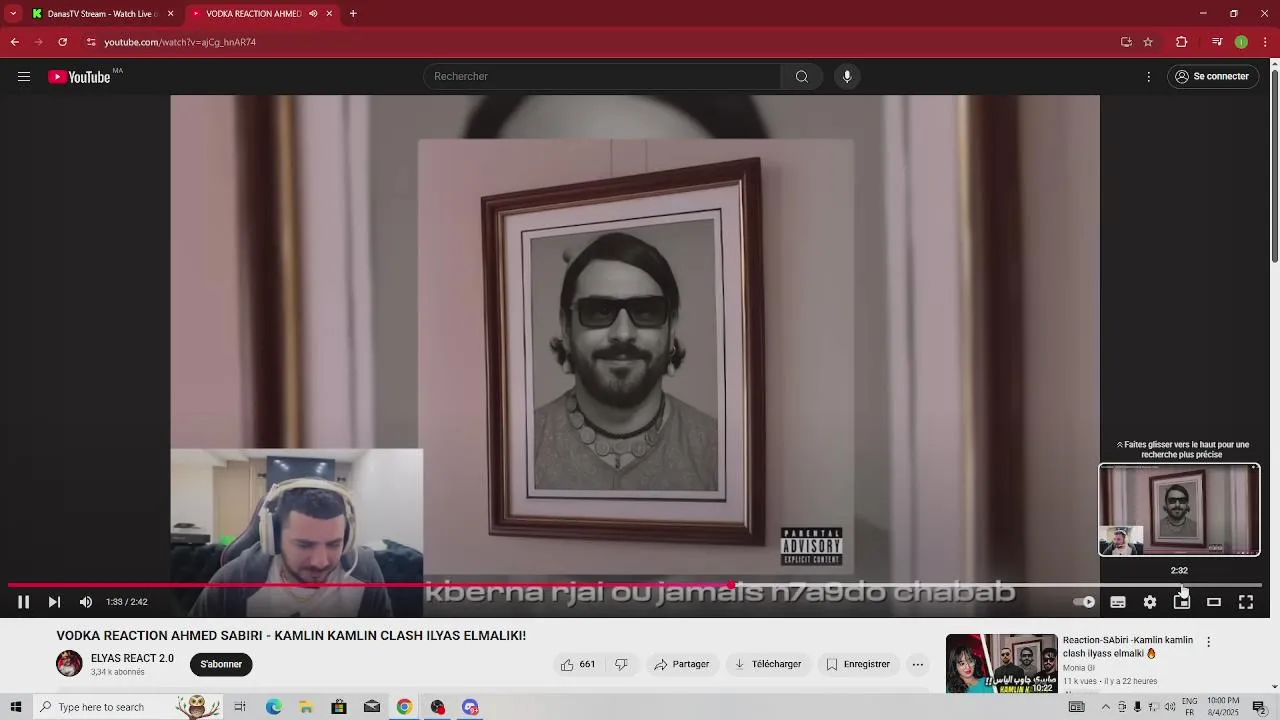Open the Chrome three-dot menu
This screenshot has height=720, width=1280.
pos(1265,42)
